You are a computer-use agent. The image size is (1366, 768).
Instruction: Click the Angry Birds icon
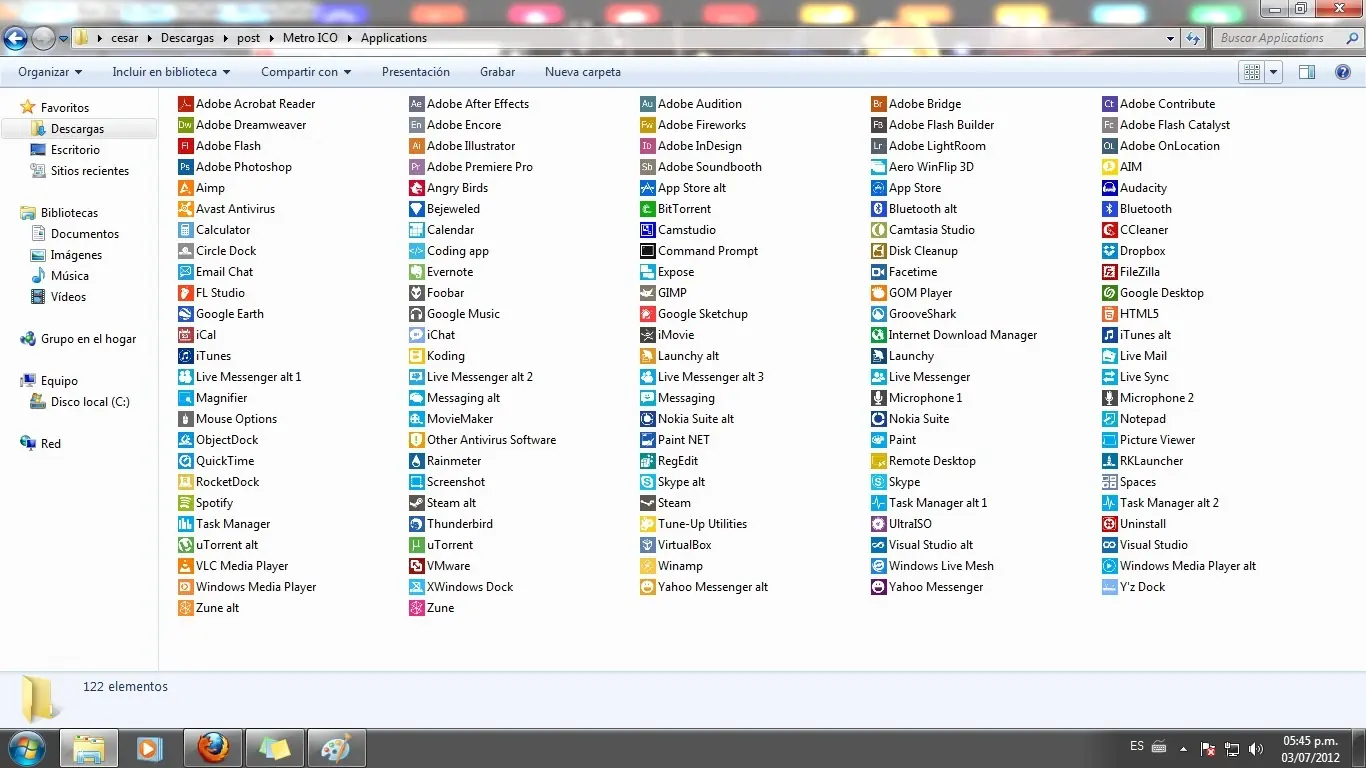(x=457, y=188)
